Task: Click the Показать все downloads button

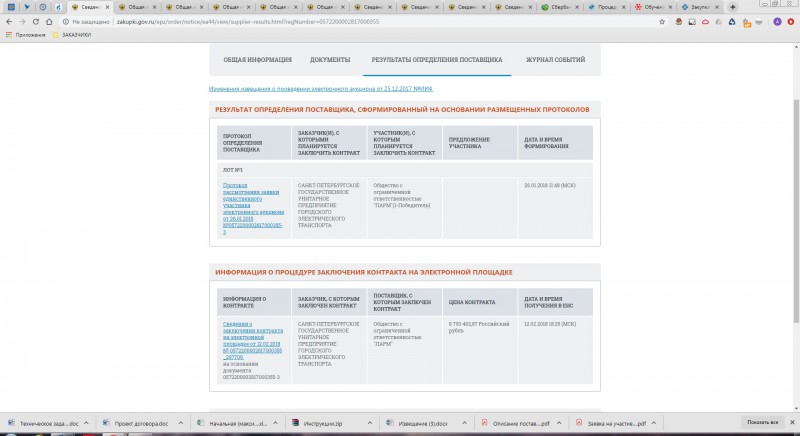Action: coord(762,422)
